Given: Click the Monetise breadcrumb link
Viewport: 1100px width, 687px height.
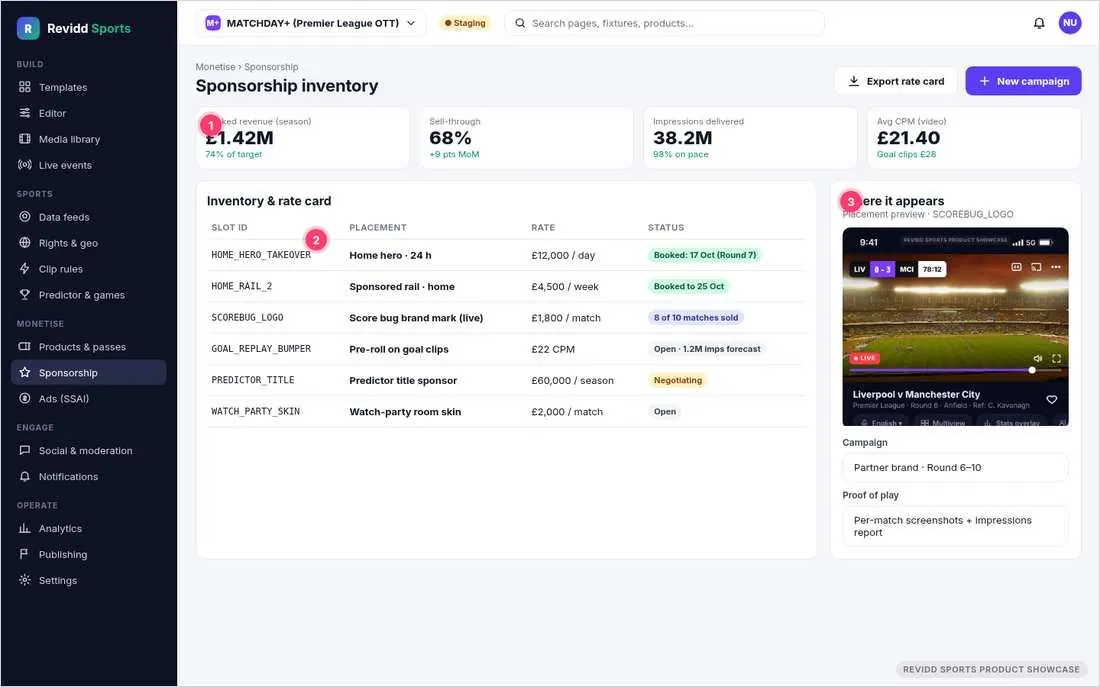Looking at the screenshot, I should click(x=215, y=67).
